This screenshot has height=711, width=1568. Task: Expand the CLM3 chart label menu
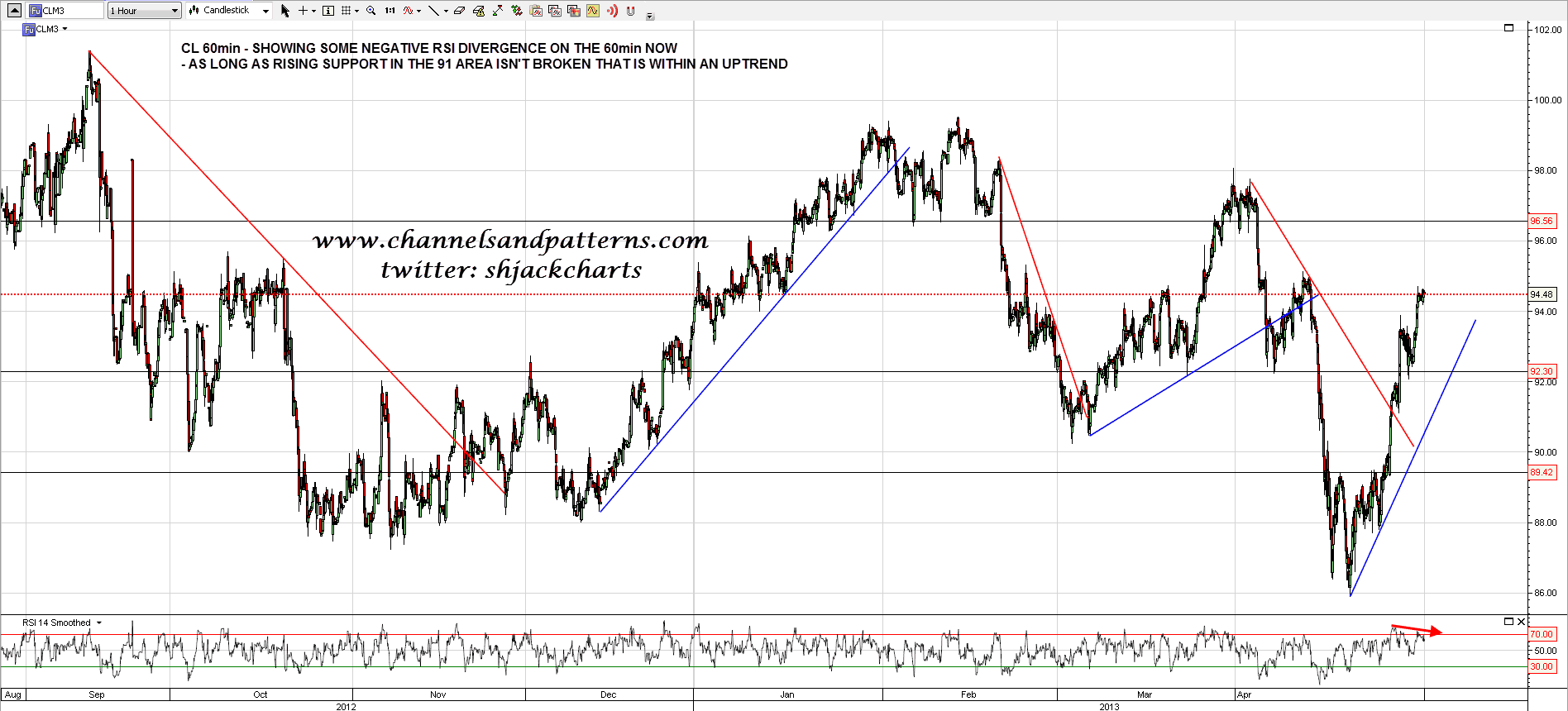(x=65, y=29)
